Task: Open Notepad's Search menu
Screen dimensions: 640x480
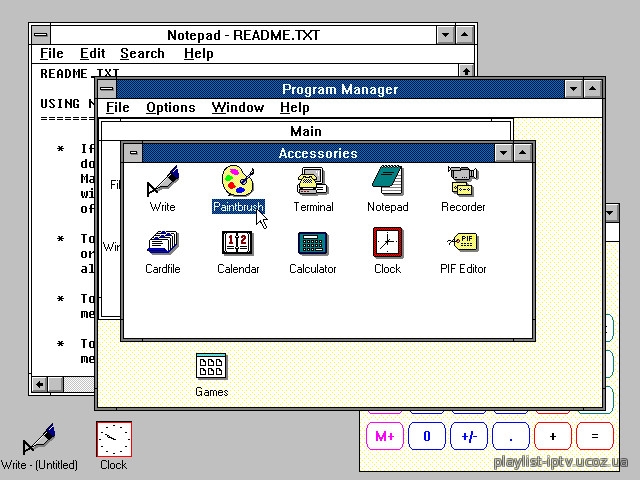Action: pos(142,53)
